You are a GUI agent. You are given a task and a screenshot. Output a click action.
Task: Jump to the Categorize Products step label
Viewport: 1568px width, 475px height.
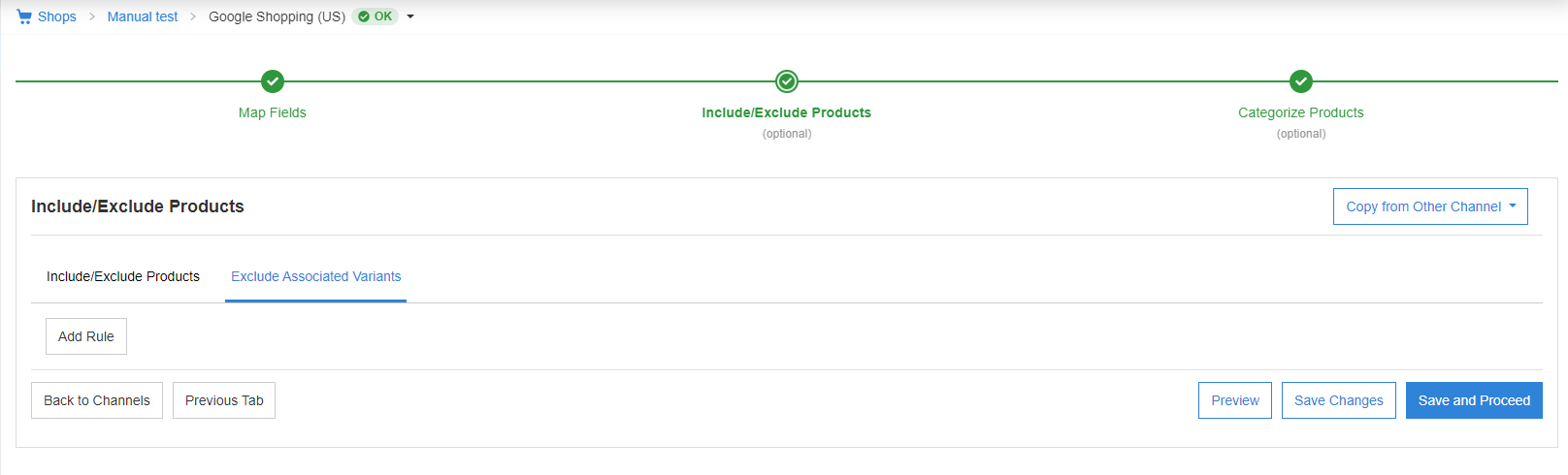pos(1301,112)
